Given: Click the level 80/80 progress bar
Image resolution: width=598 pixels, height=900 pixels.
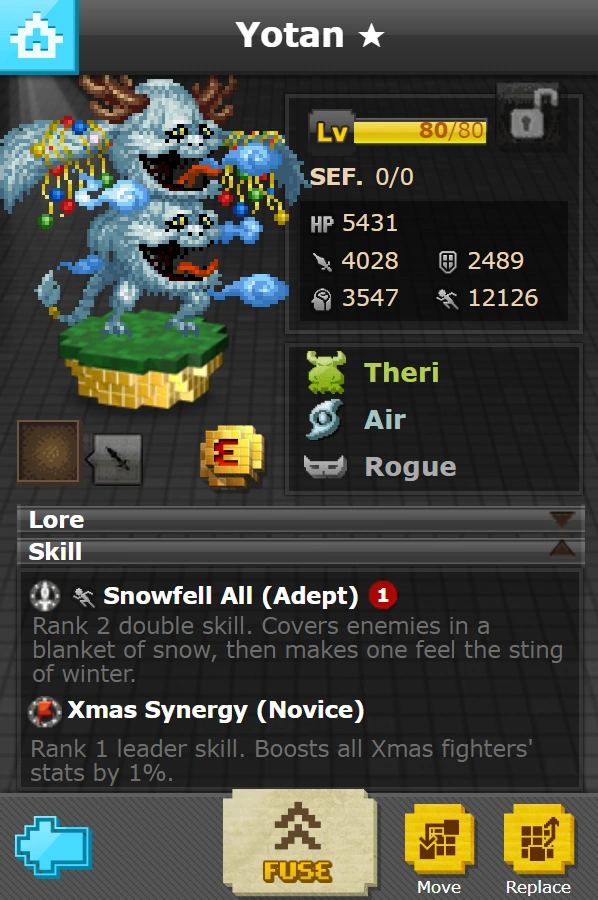Looking at the screenshot, I should [420, 131].
